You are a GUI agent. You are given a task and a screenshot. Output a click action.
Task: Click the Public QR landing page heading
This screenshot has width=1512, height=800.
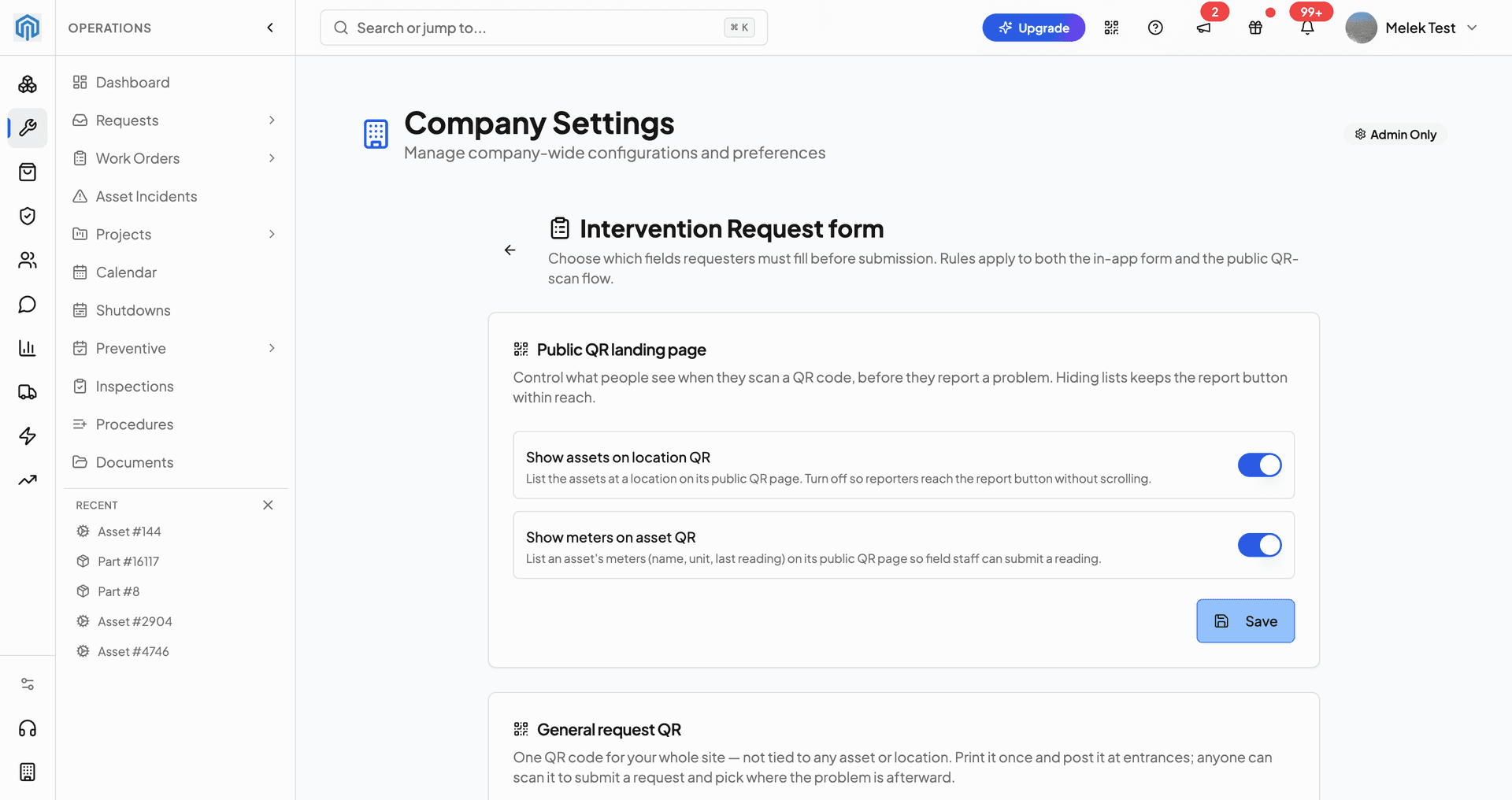[621, 350]
